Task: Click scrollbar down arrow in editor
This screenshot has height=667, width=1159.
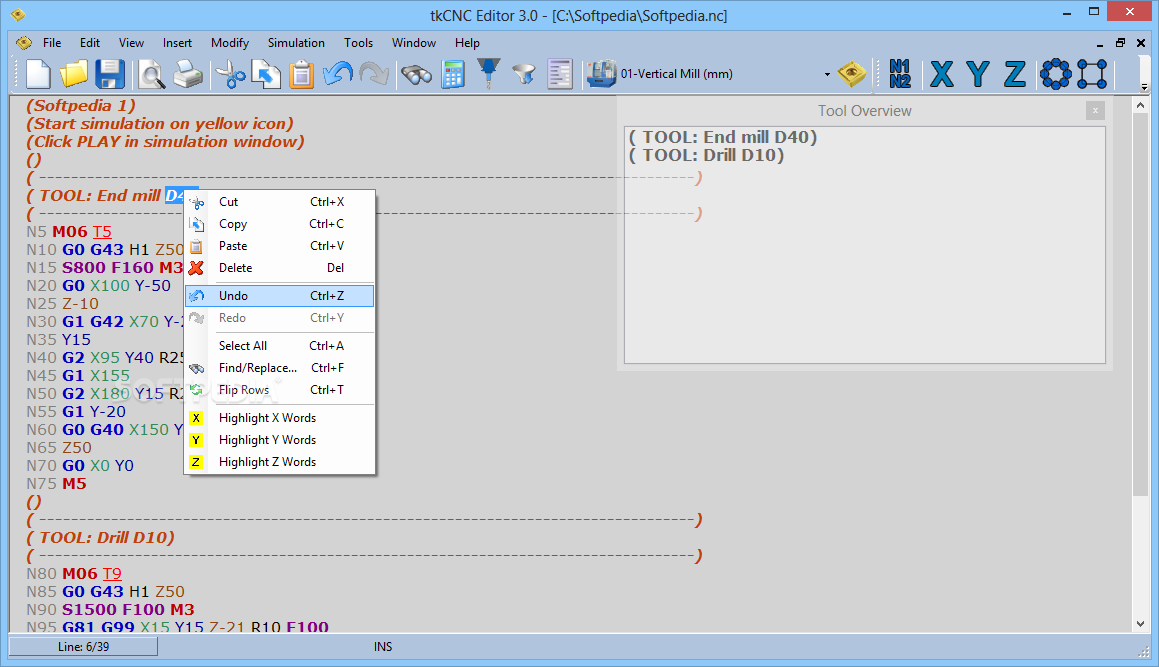Action: click(1140, 623)
